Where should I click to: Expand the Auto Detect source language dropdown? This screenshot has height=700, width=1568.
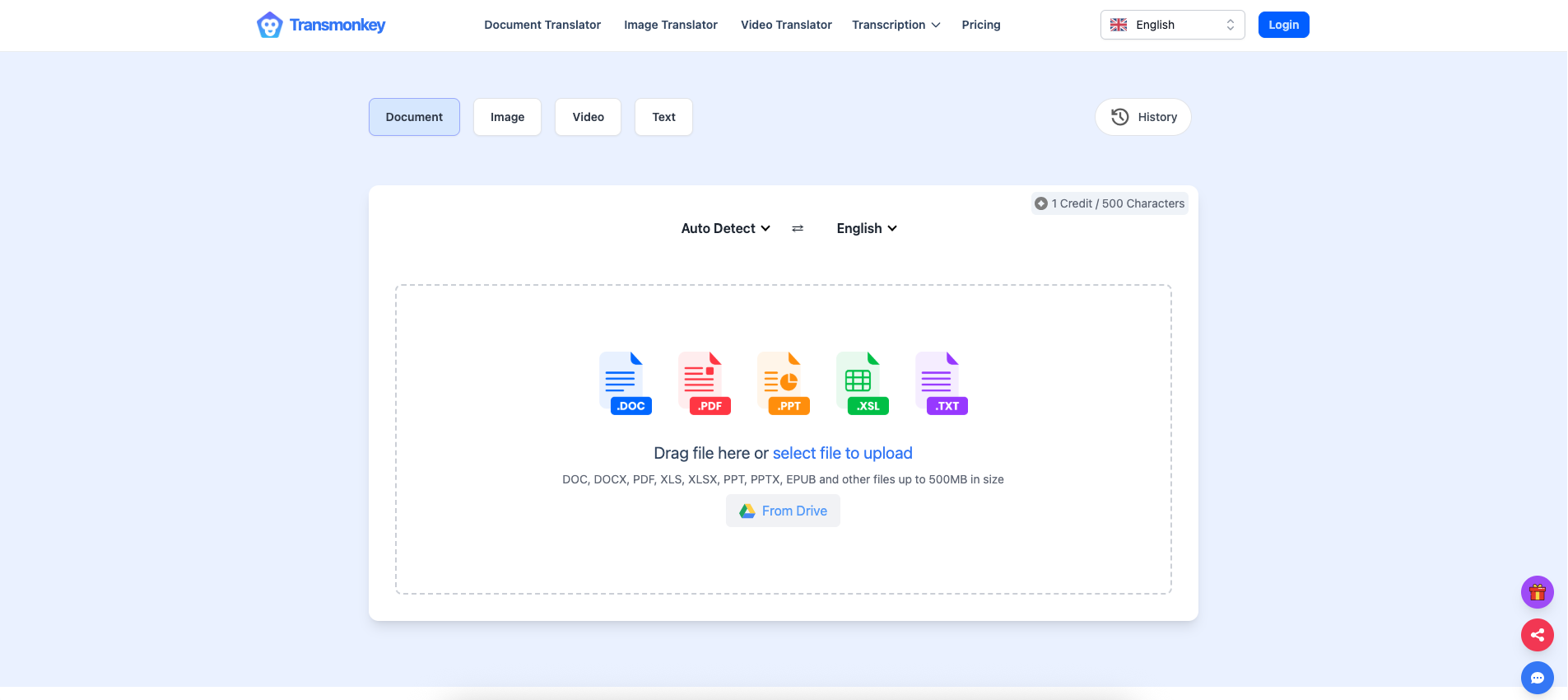tap(725, 229)
